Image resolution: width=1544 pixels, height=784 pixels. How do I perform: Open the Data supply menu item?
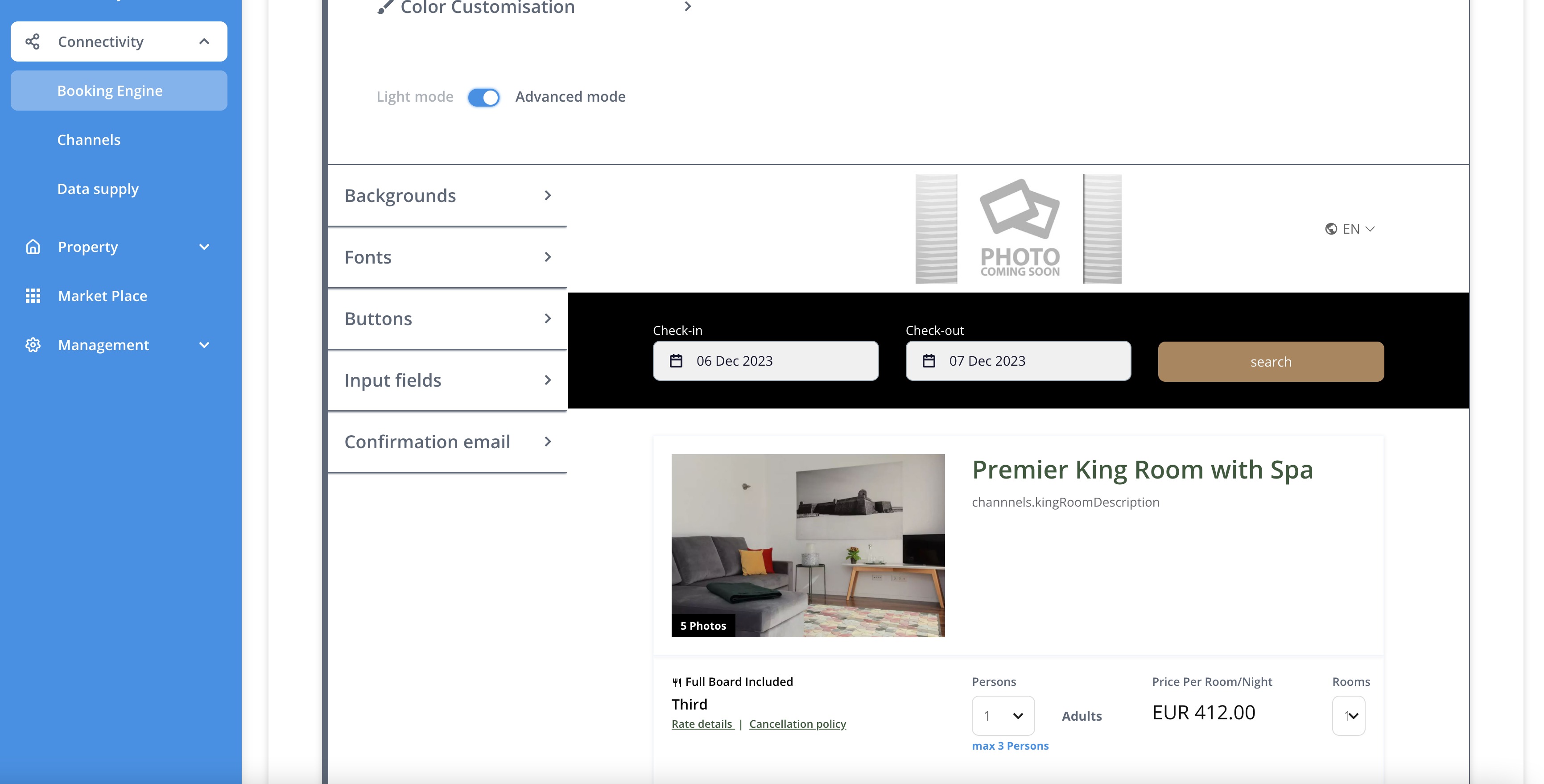coord(98,189)
